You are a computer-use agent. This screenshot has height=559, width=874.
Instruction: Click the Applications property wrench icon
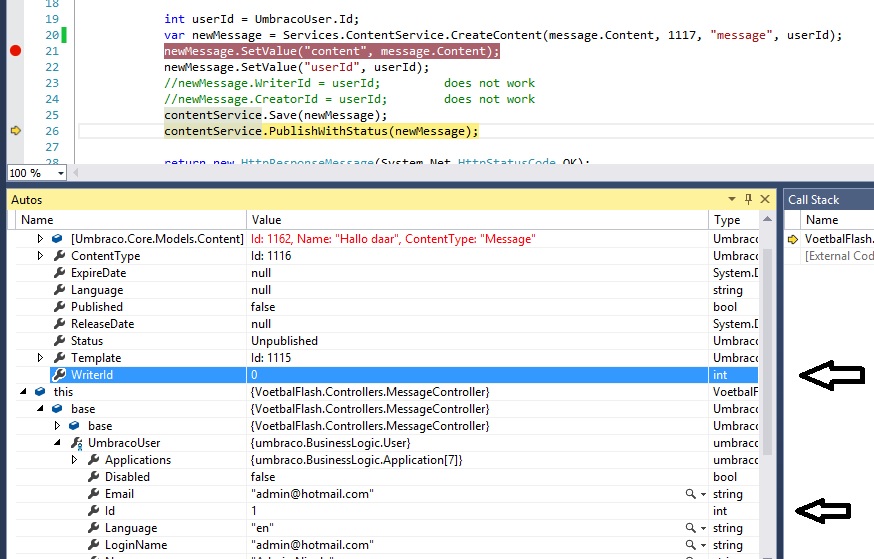coord(94,460)
